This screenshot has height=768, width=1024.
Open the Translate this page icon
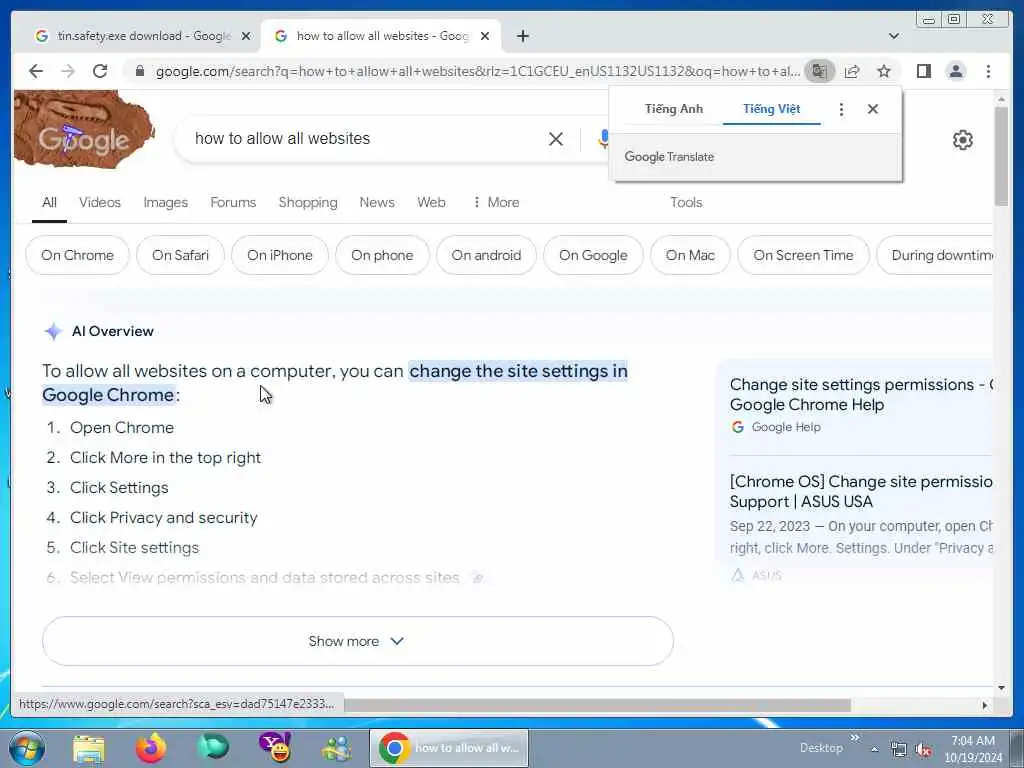pos(820,71)
